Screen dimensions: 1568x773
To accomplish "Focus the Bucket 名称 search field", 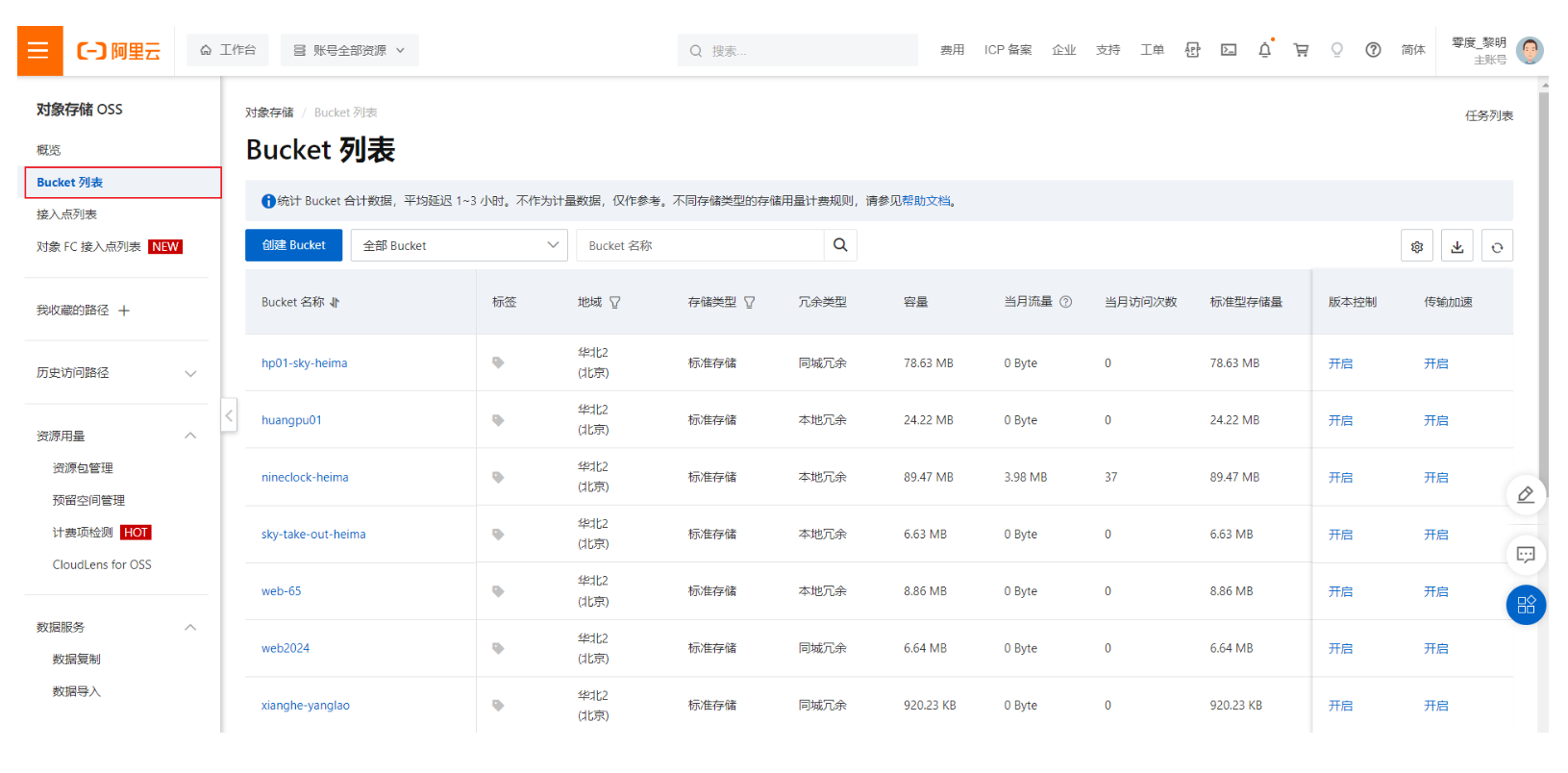I will pos(700,245).
